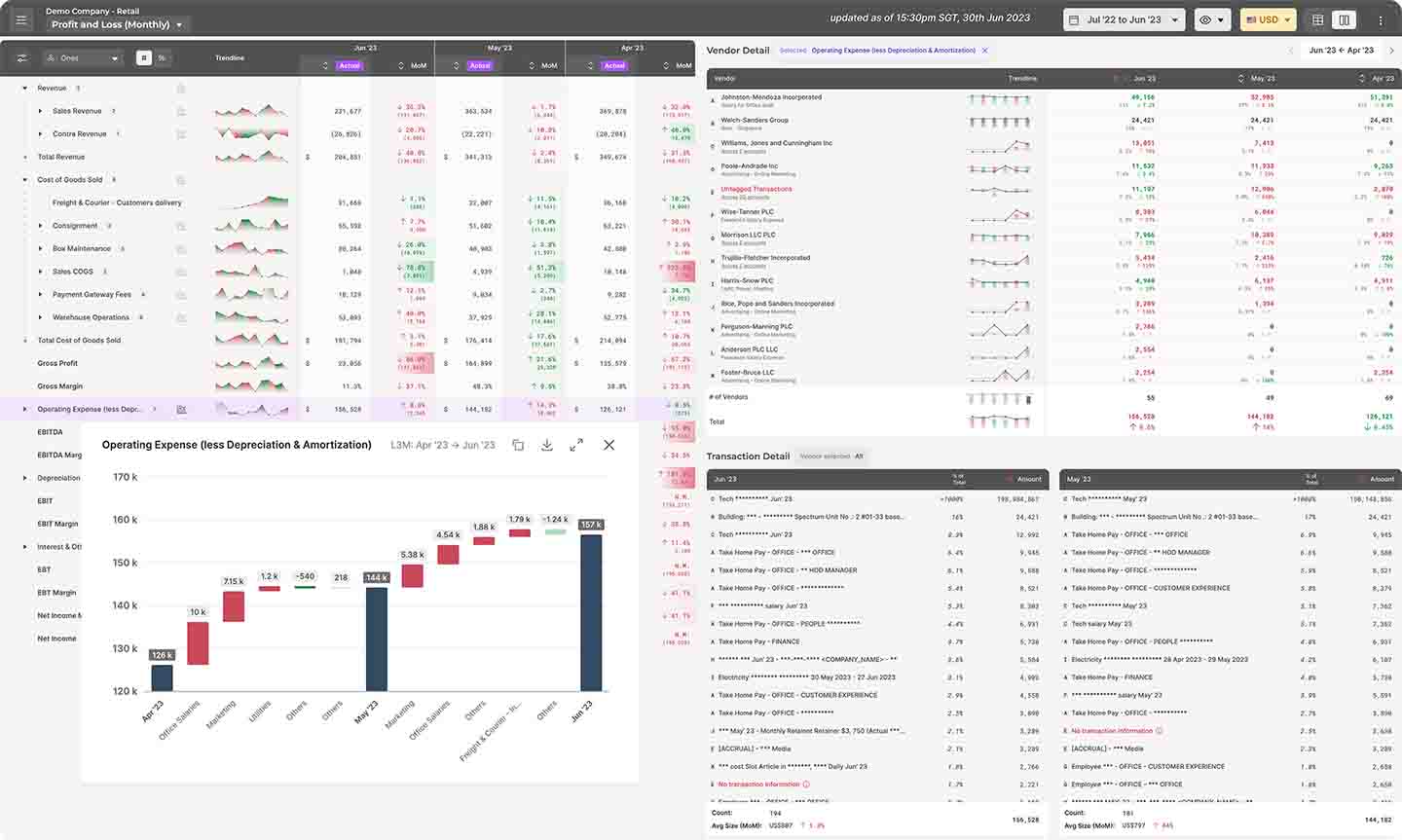Open chart icon on Payment Gateway Fees row
This screenshot has height=840, width=1402.
[181, 294]
